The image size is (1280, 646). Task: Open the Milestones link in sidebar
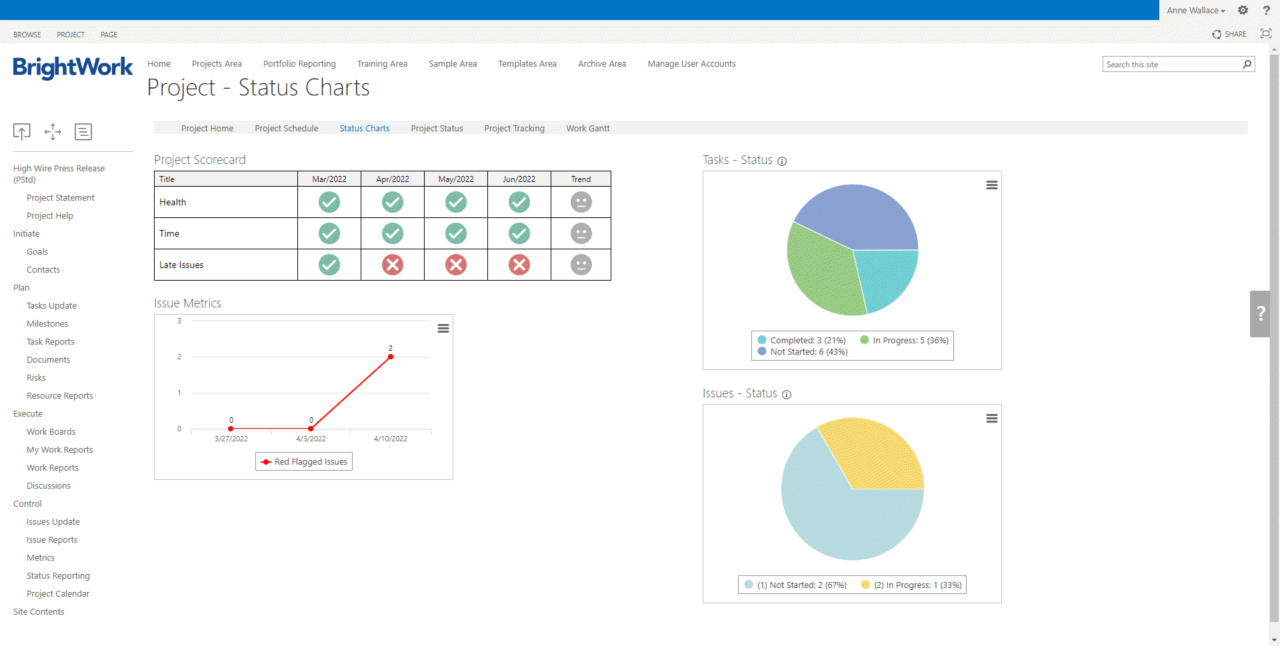(47, 324)
